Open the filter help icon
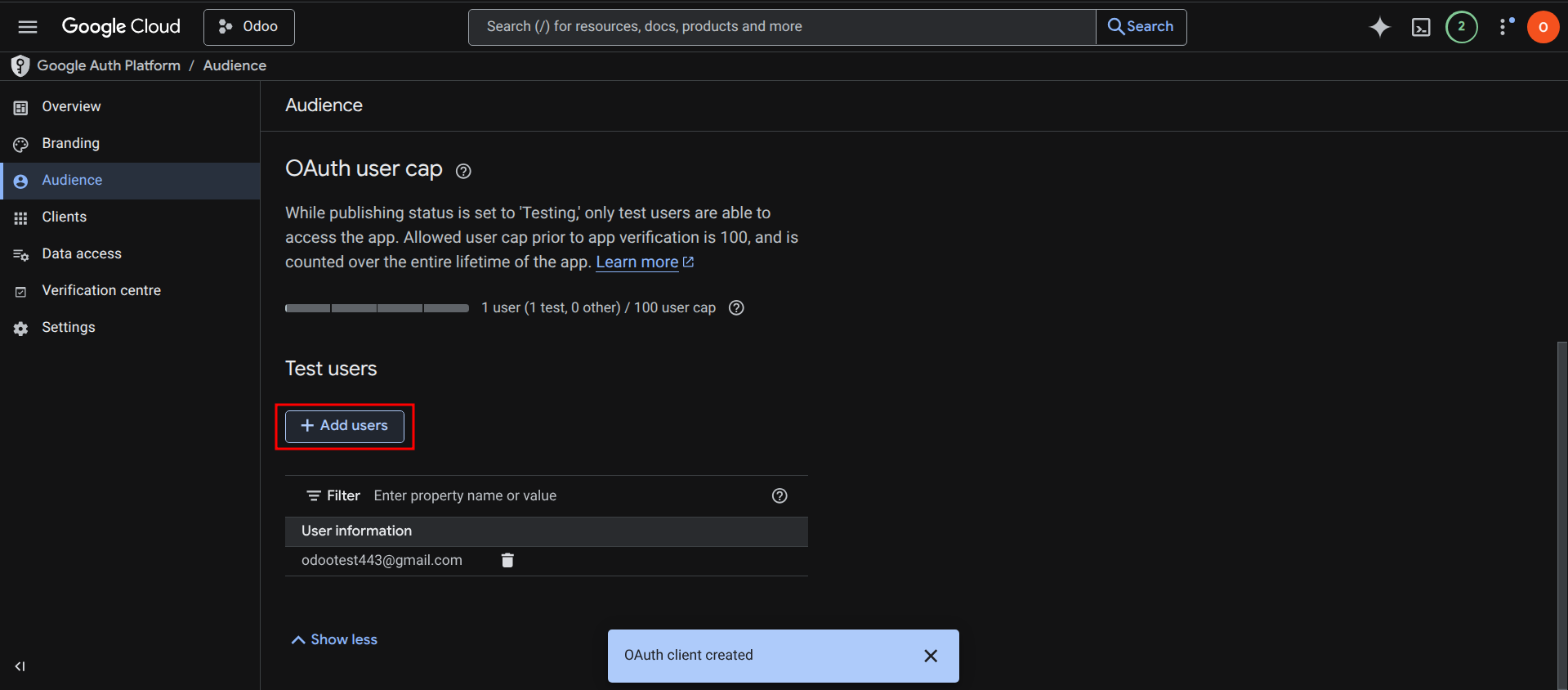 point(780,495)
